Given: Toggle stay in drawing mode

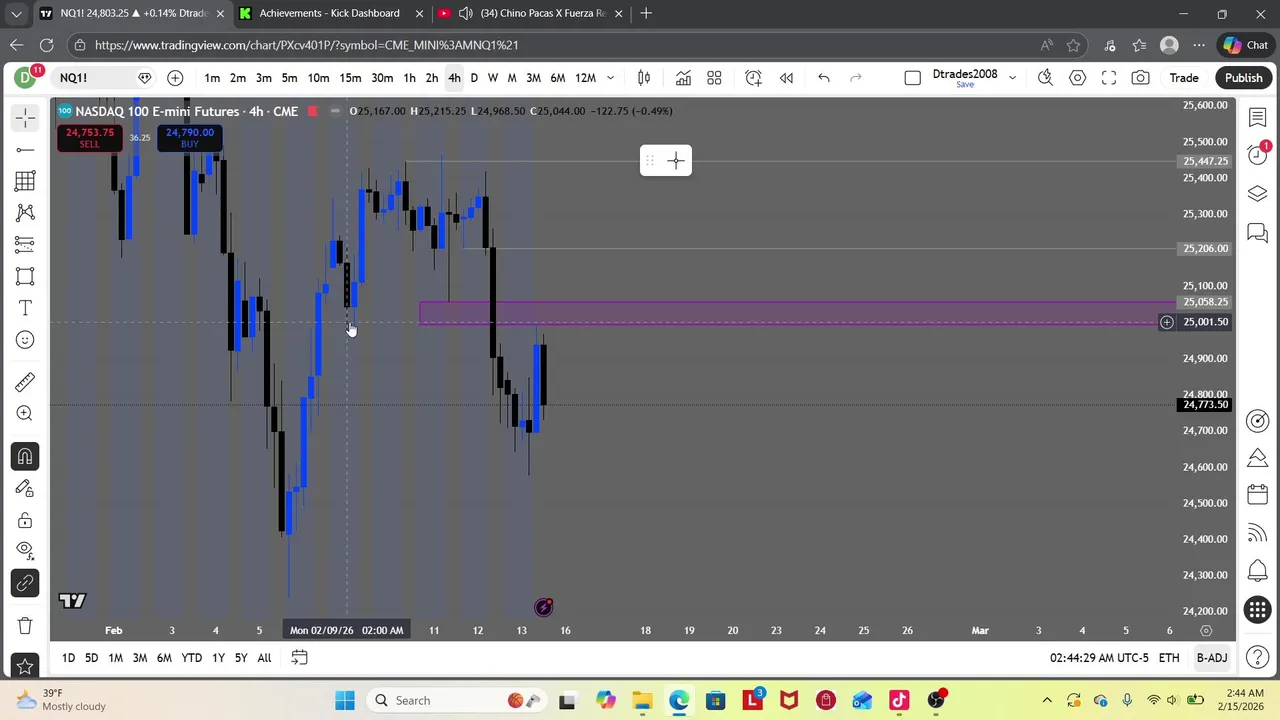Looking at the screenshot, I should [25, 488].
